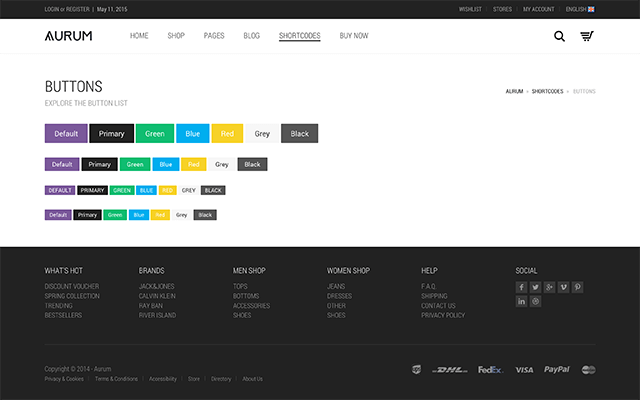Click the AURUM logo
The width and height of the screenshot is (640, 400).
[x=68, y=36]
